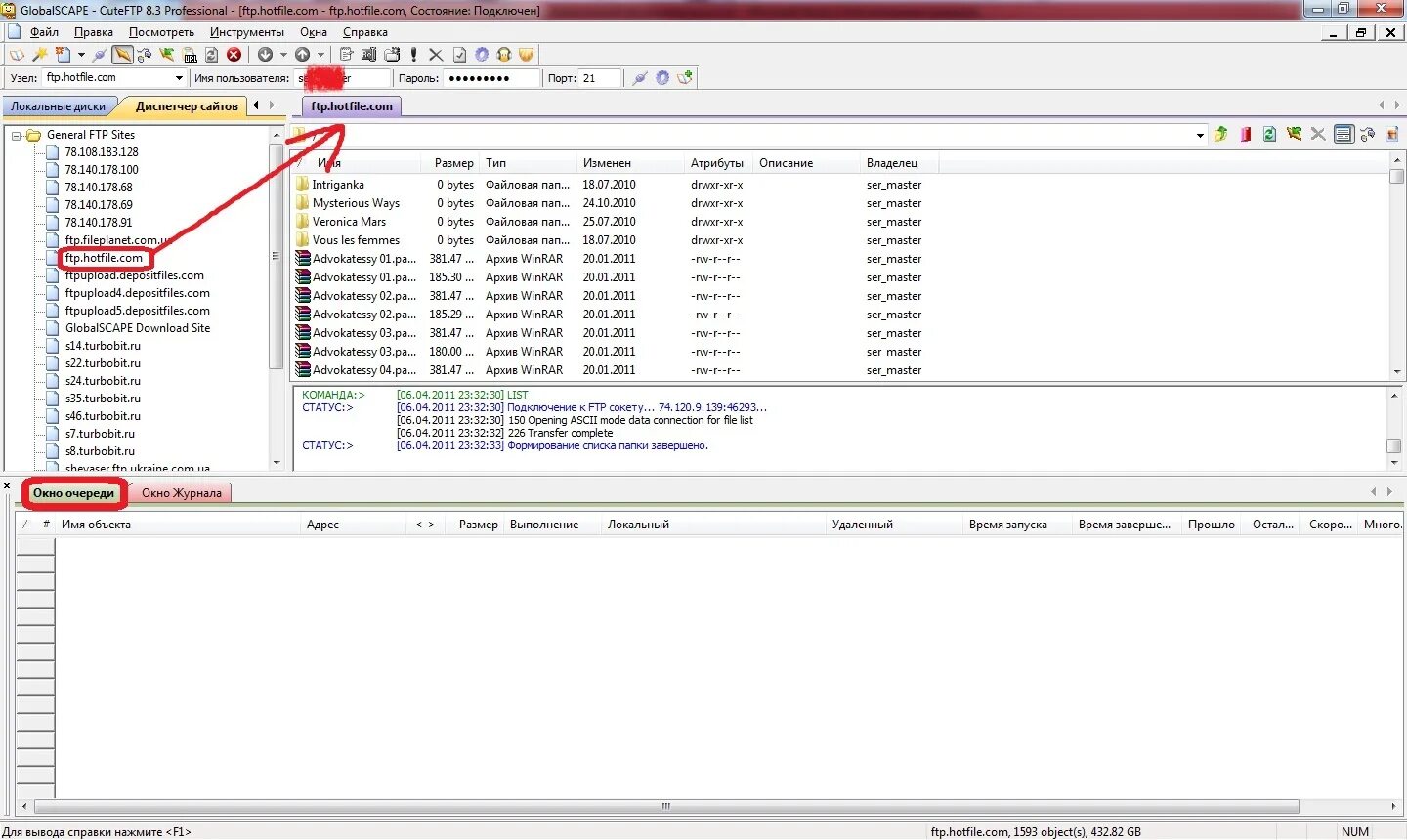
Task: Click the headphones Support icon
Action: [504, 55]
